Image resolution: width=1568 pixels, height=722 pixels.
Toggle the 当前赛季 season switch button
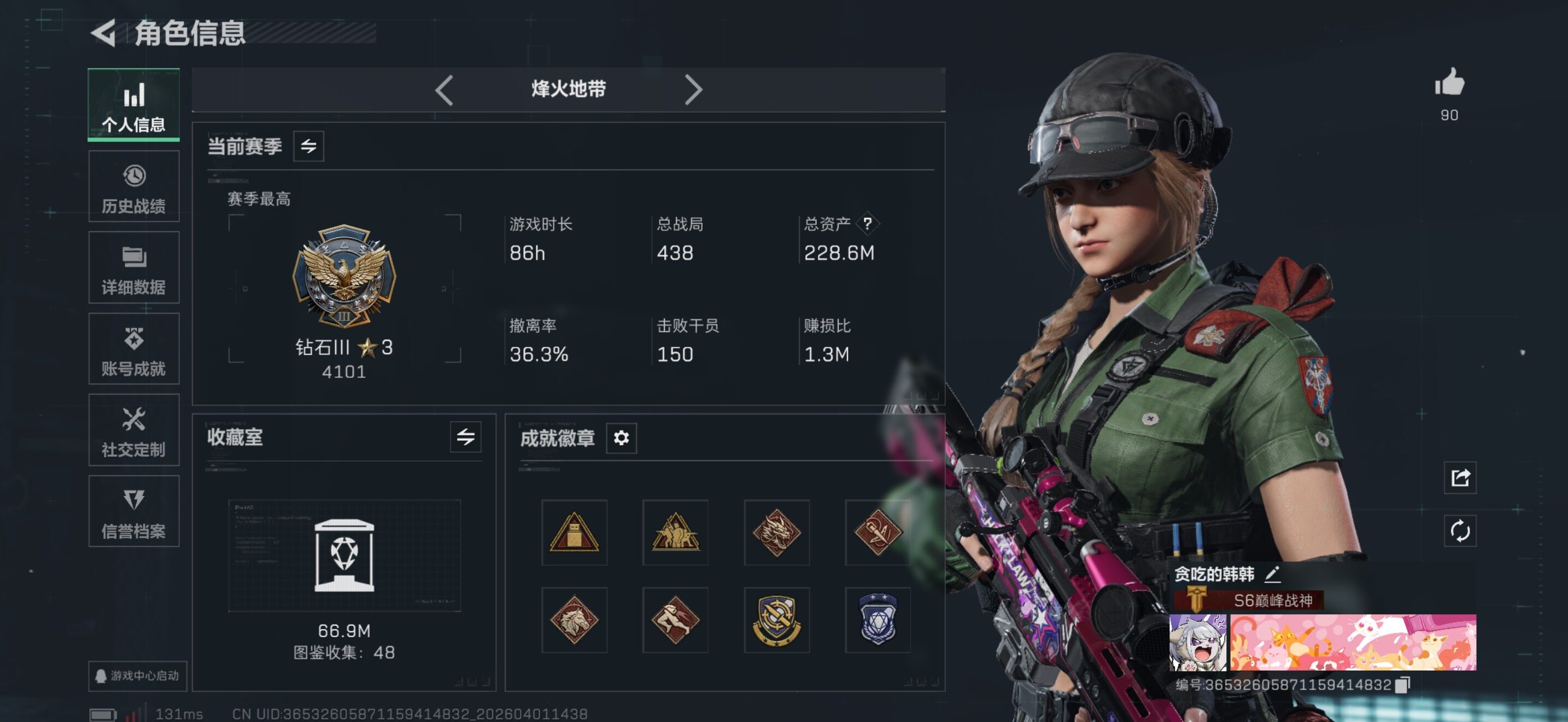[308, 146]
